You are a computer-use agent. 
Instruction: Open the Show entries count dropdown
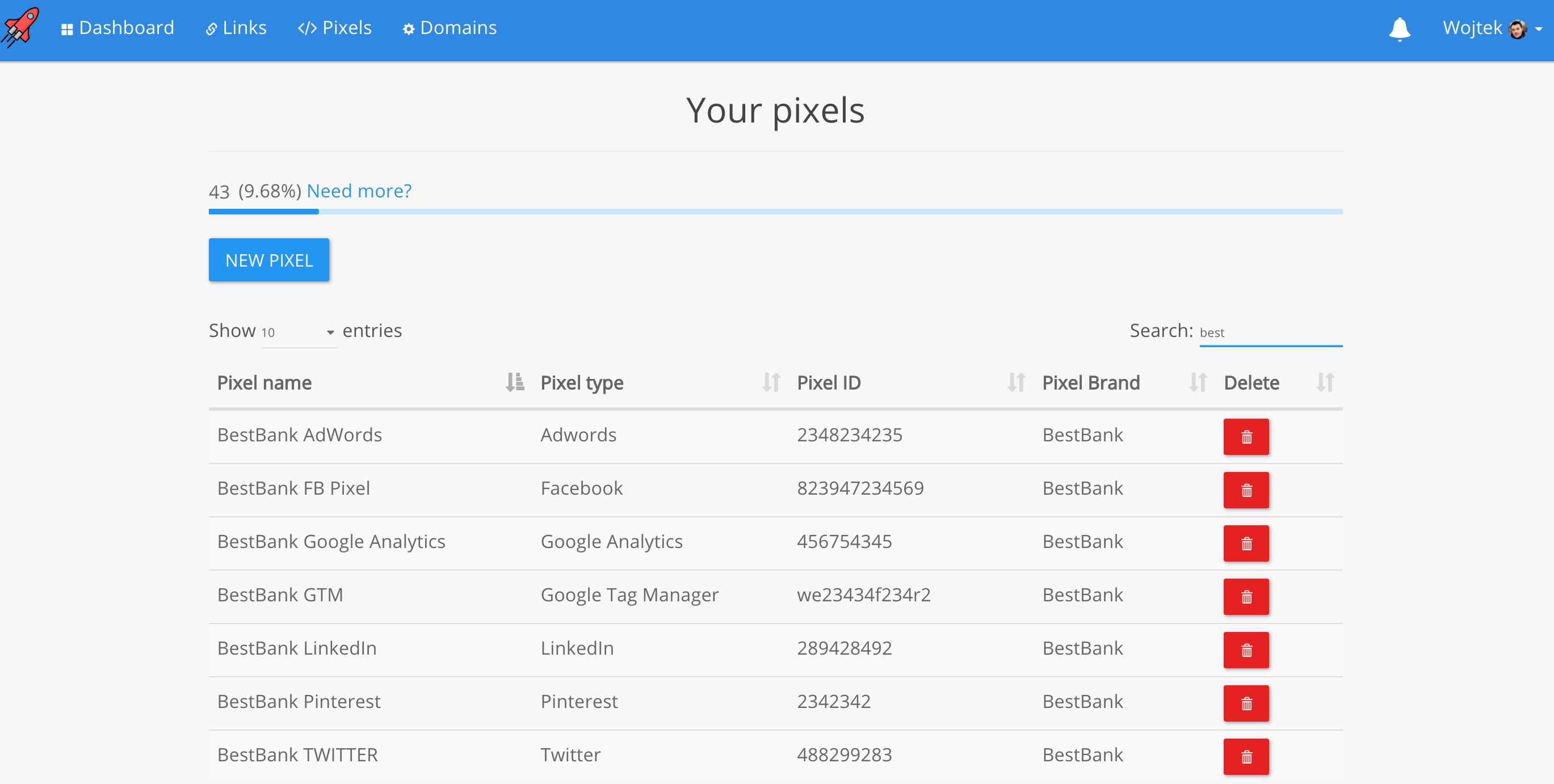tap(298, 332)
